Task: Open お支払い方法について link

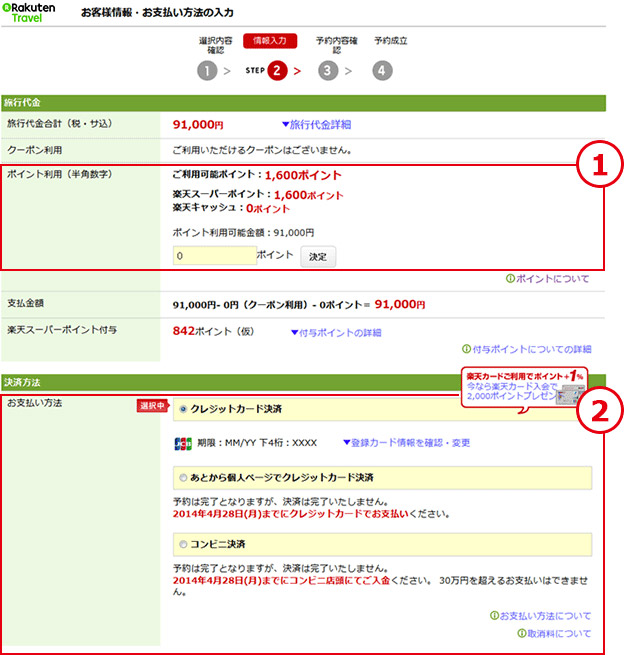Action: click(540, 616)
